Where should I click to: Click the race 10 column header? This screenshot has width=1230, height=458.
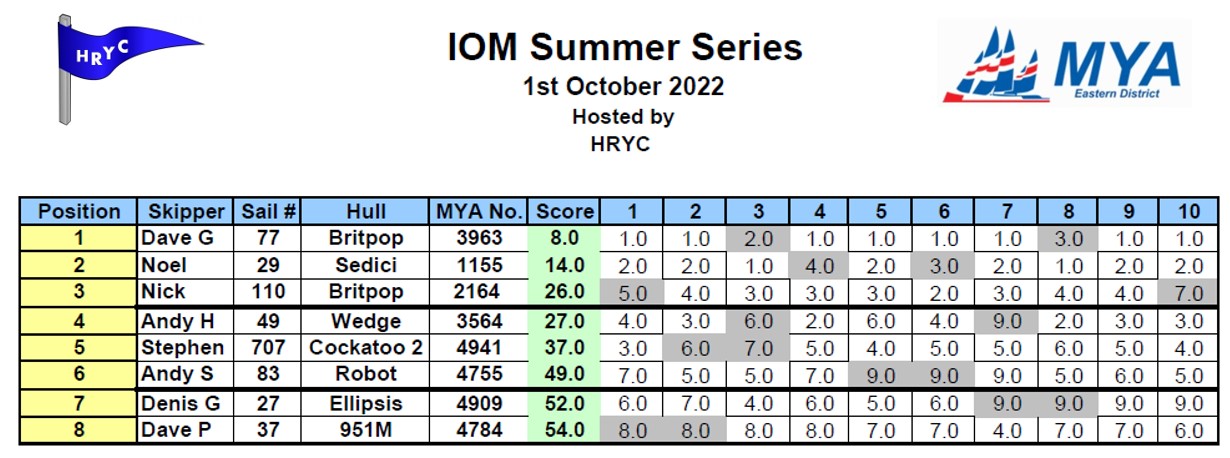(x=1190, y=212)
